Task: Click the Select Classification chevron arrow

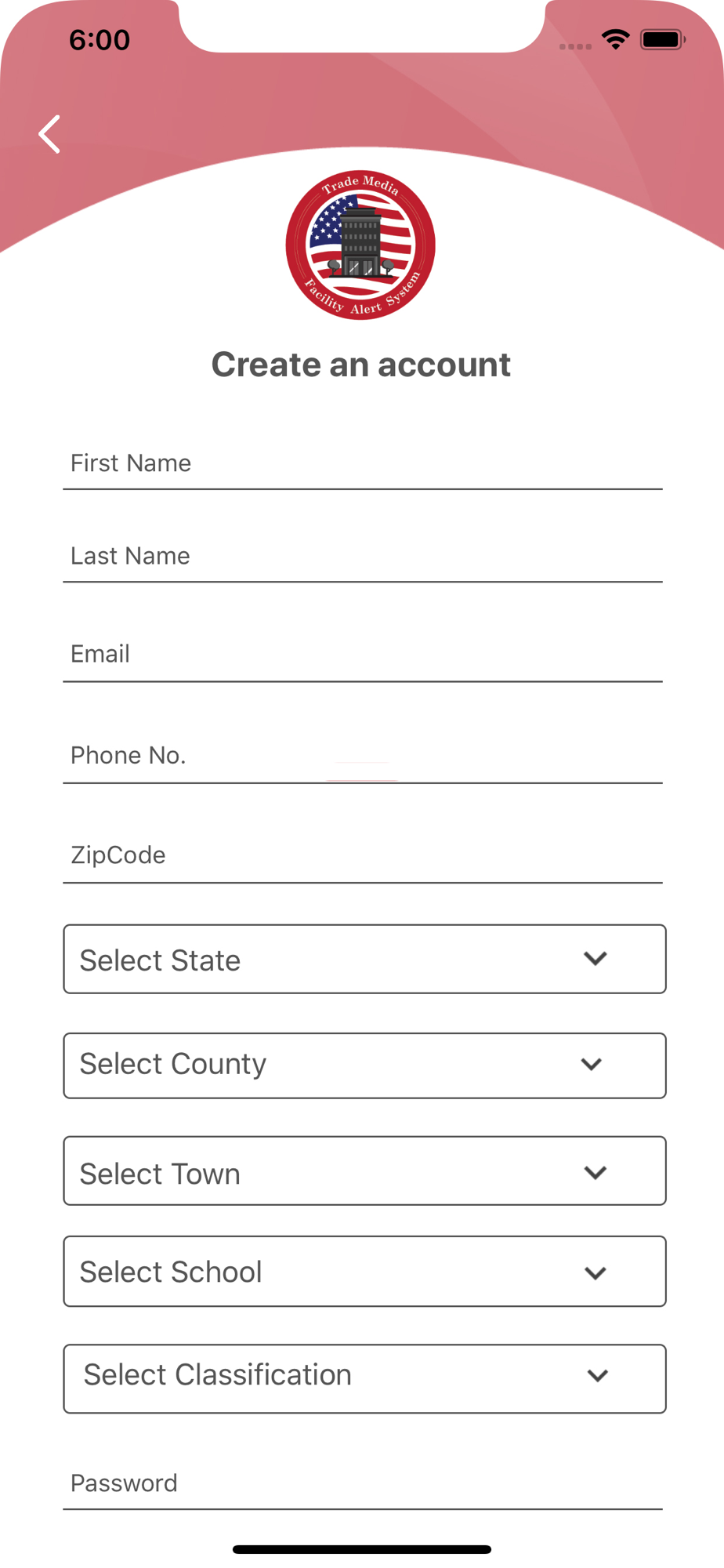Action: click(x=598, y=1375)
